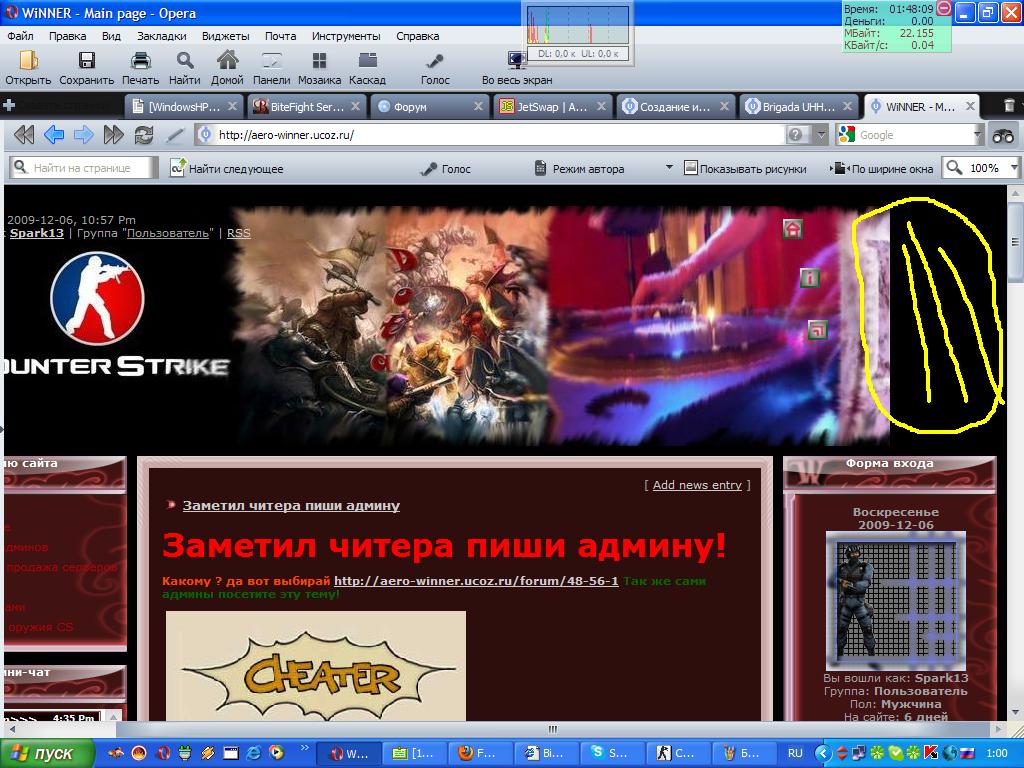Click the horizontal page scrollbar thumb

pyautogui.click(x=552, y=729)
